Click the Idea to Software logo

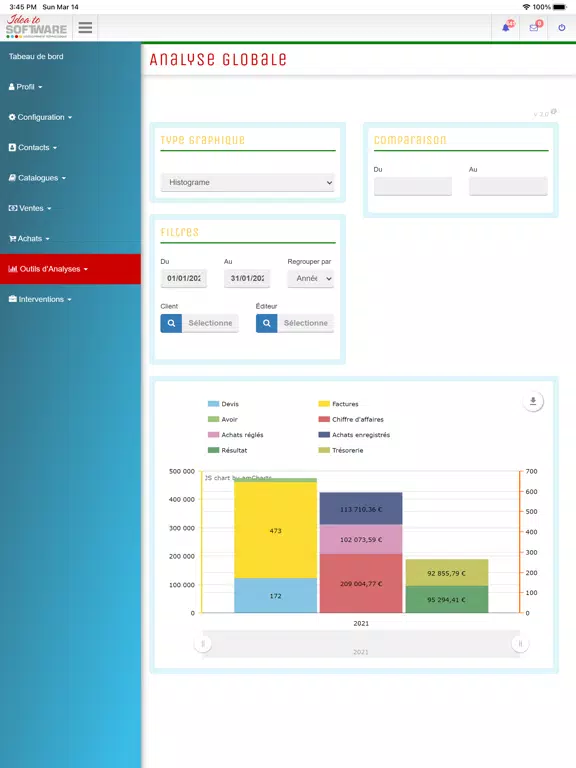[37, 27]
